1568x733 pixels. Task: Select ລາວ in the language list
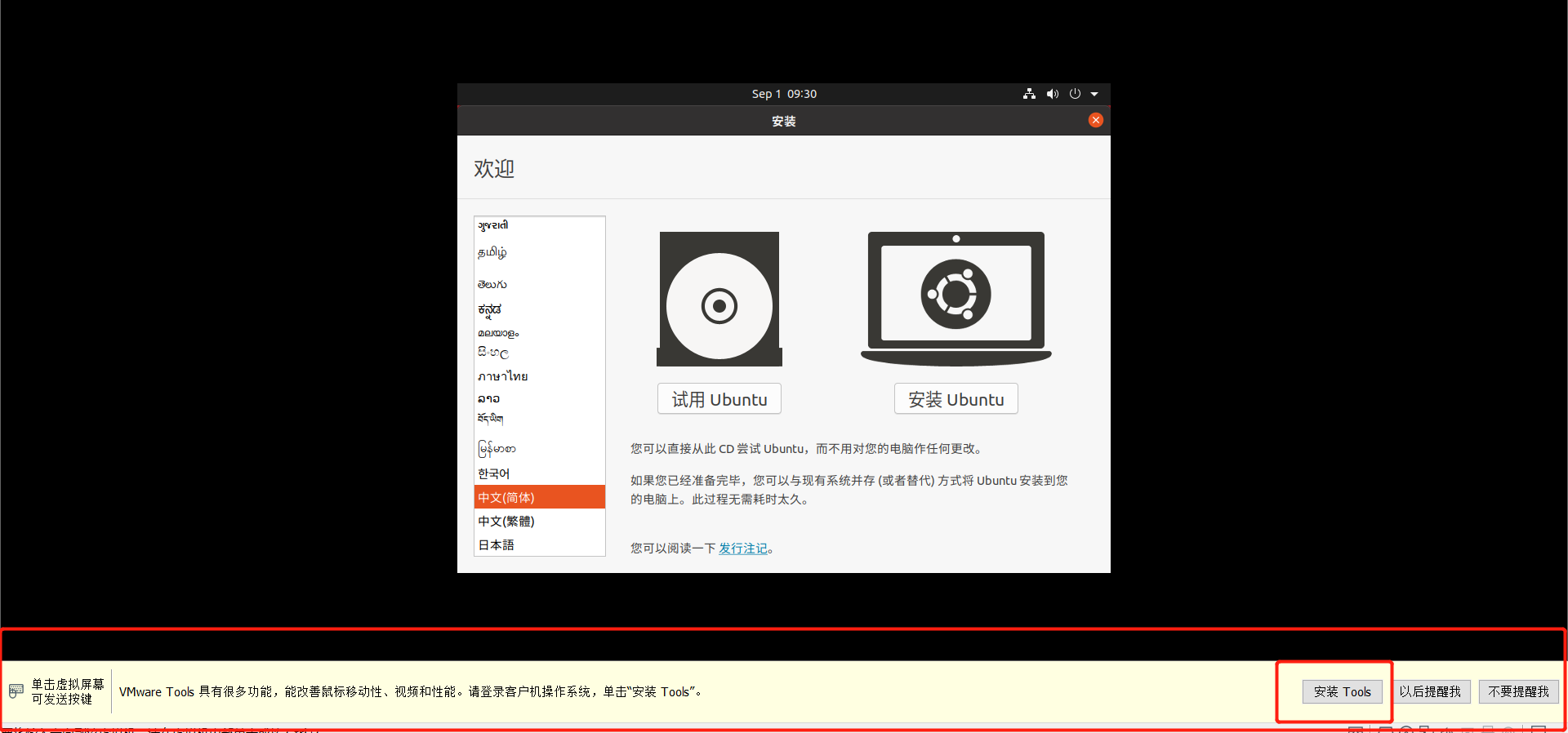(x=539, y=398)
